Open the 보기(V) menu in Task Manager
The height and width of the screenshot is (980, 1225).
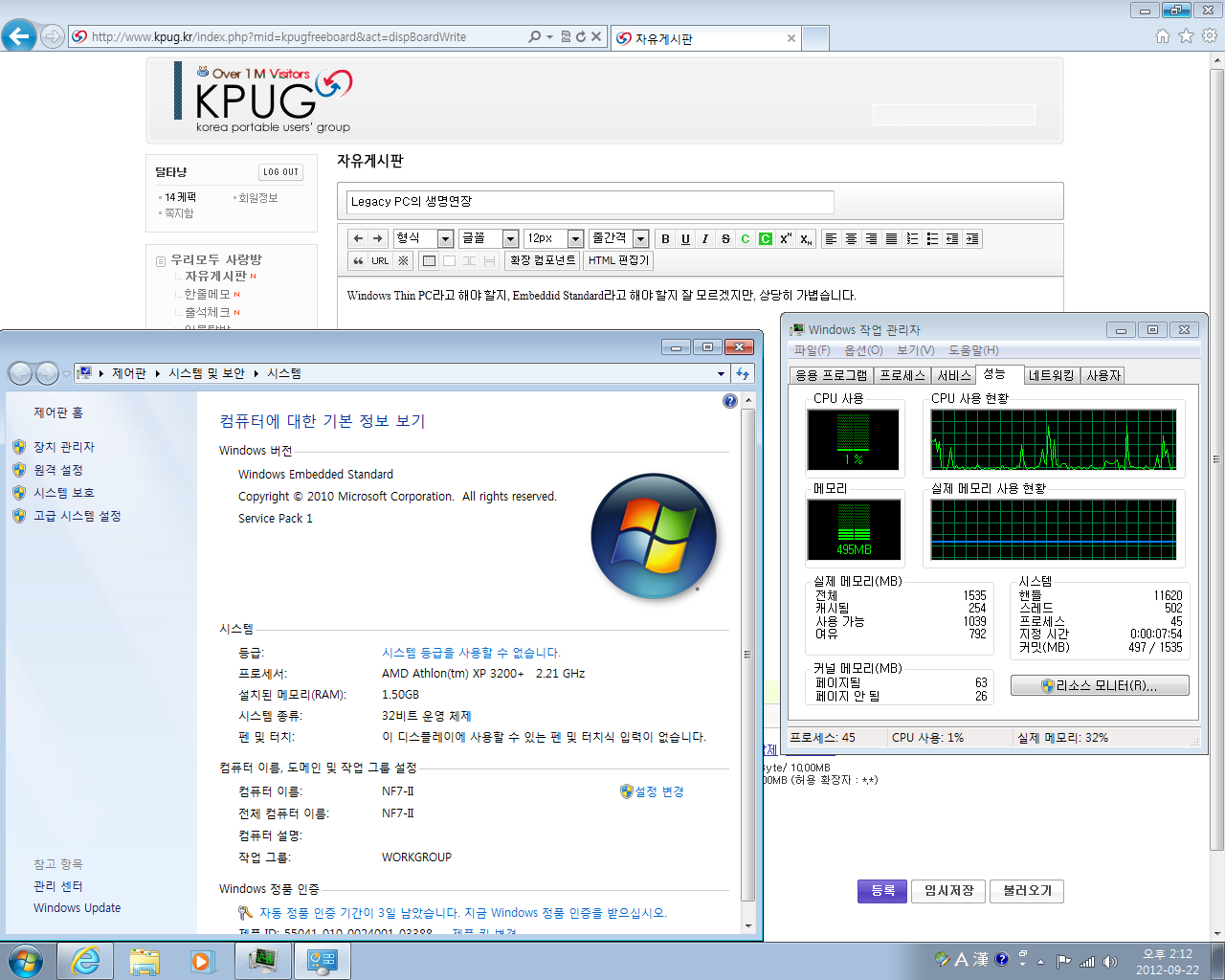(x=915, y=350)
